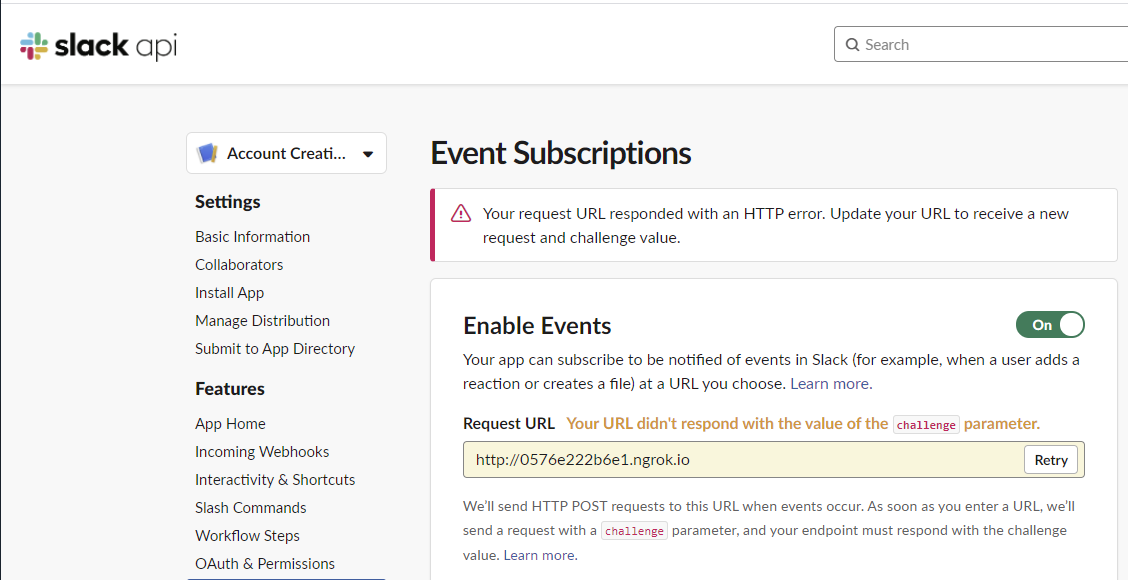This screenshot has height=580, width=1128.
Task: Click the challenge parameter code badge
Action: click(x=926, y=424)
